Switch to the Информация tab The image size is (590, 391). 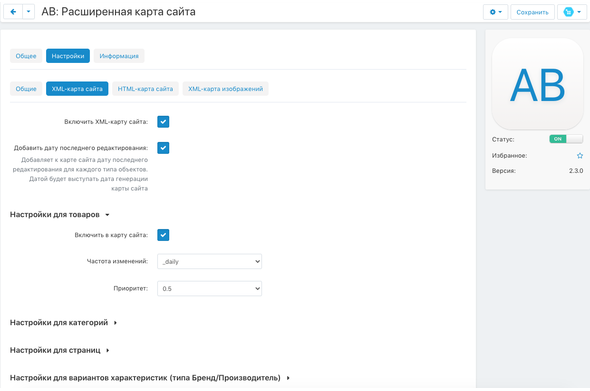(x=119, y=56)
